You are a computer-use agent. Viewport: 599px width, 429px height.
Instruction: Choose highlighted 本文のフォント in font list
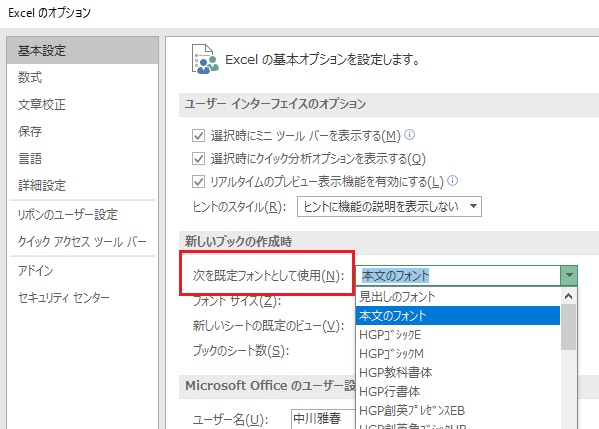(x=458, y=316)
